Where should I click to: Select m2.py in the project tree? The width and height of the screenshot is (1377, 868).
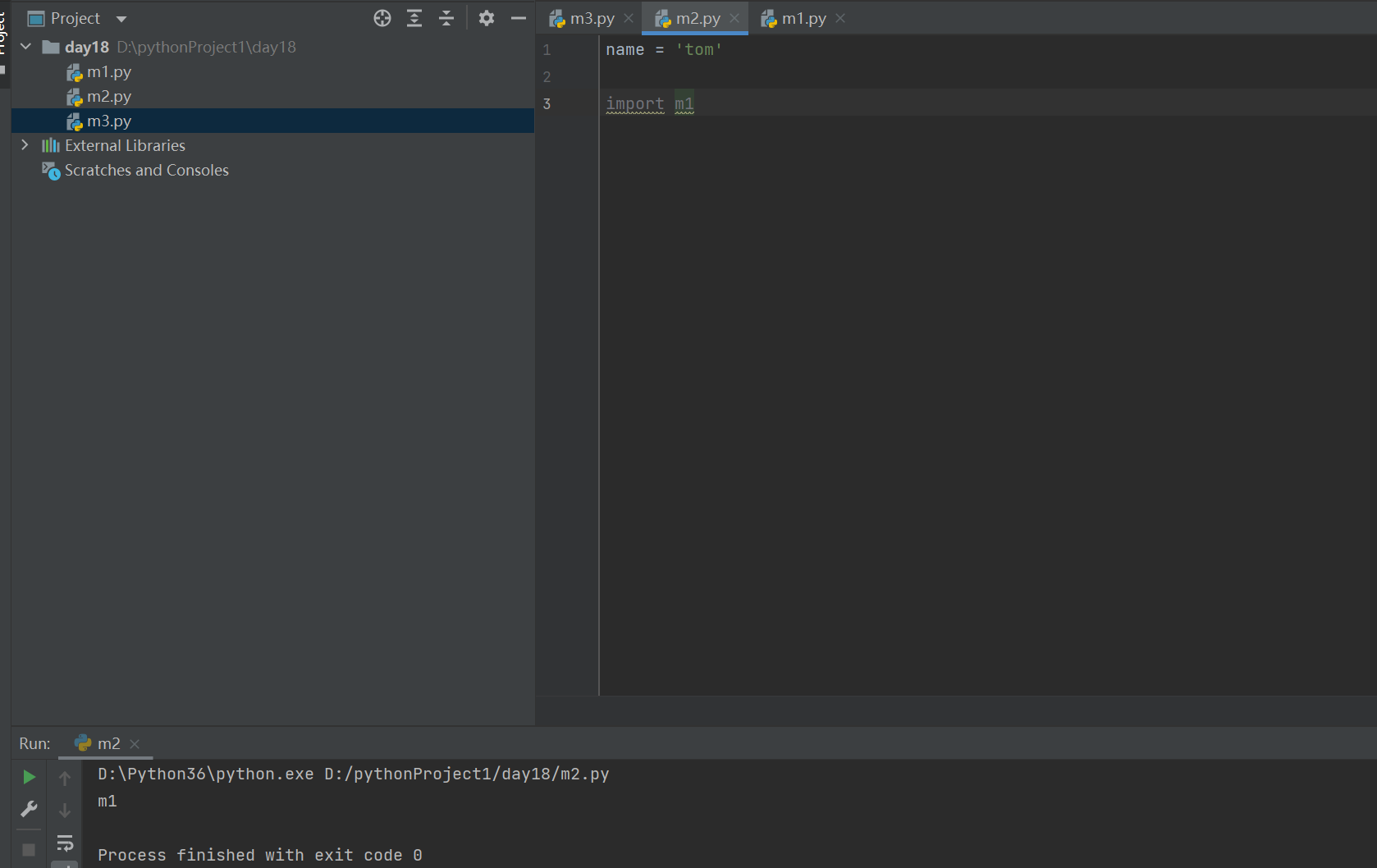click(99, 97)
